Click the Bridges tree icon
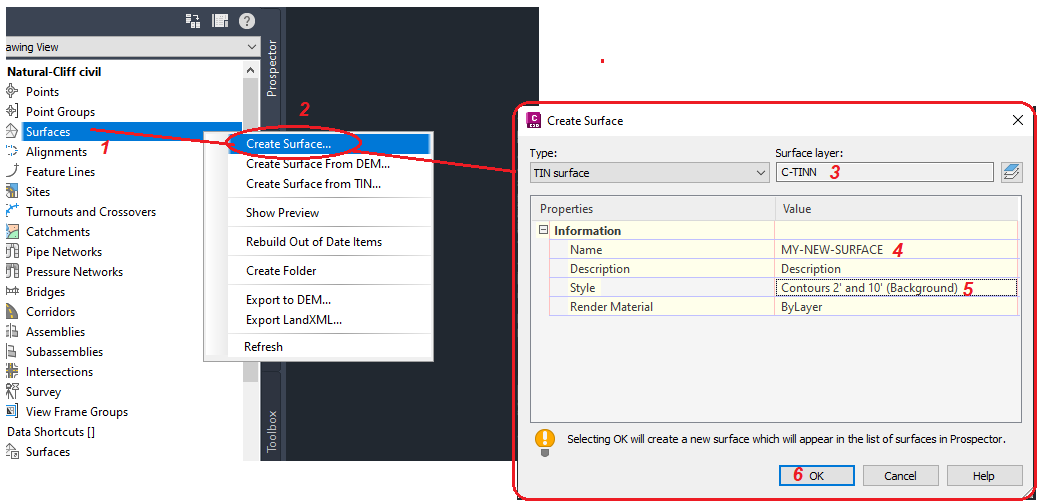The width and height of the screenshot is (1042, 504). pyautogui.click(x=12, y=291)
